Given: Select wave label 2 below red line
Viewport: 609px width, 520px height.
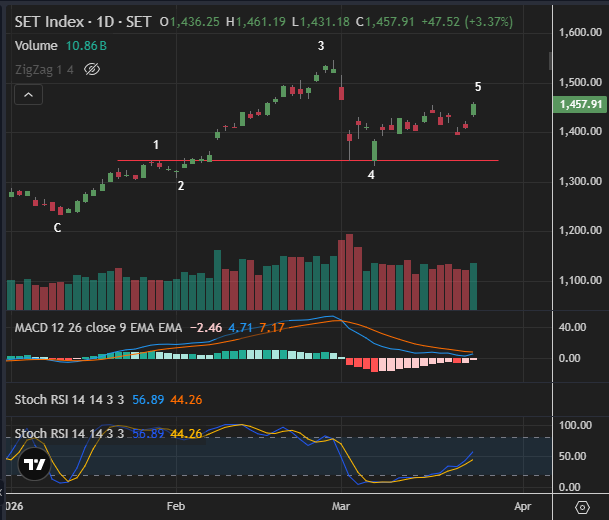Looking at the screenshot, I should [x=181, y=186].
